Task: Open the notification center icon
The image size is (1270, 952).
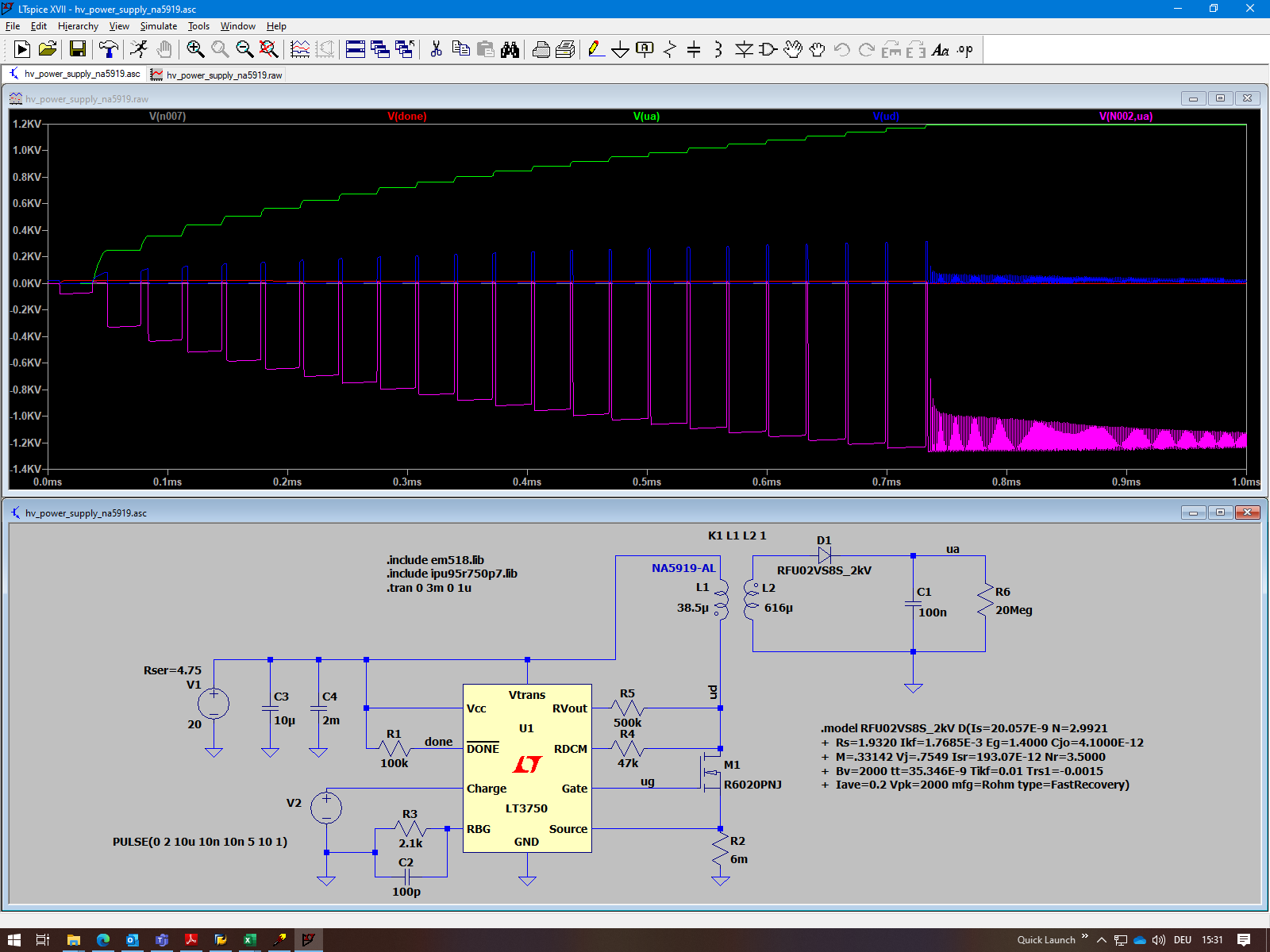Action: 1244,940
